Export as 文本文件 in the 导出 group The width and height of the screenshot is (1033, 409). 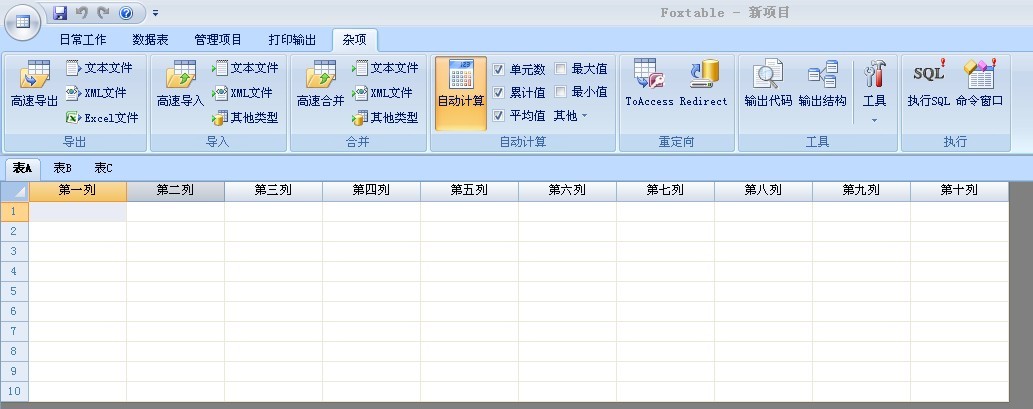(99, 68)
